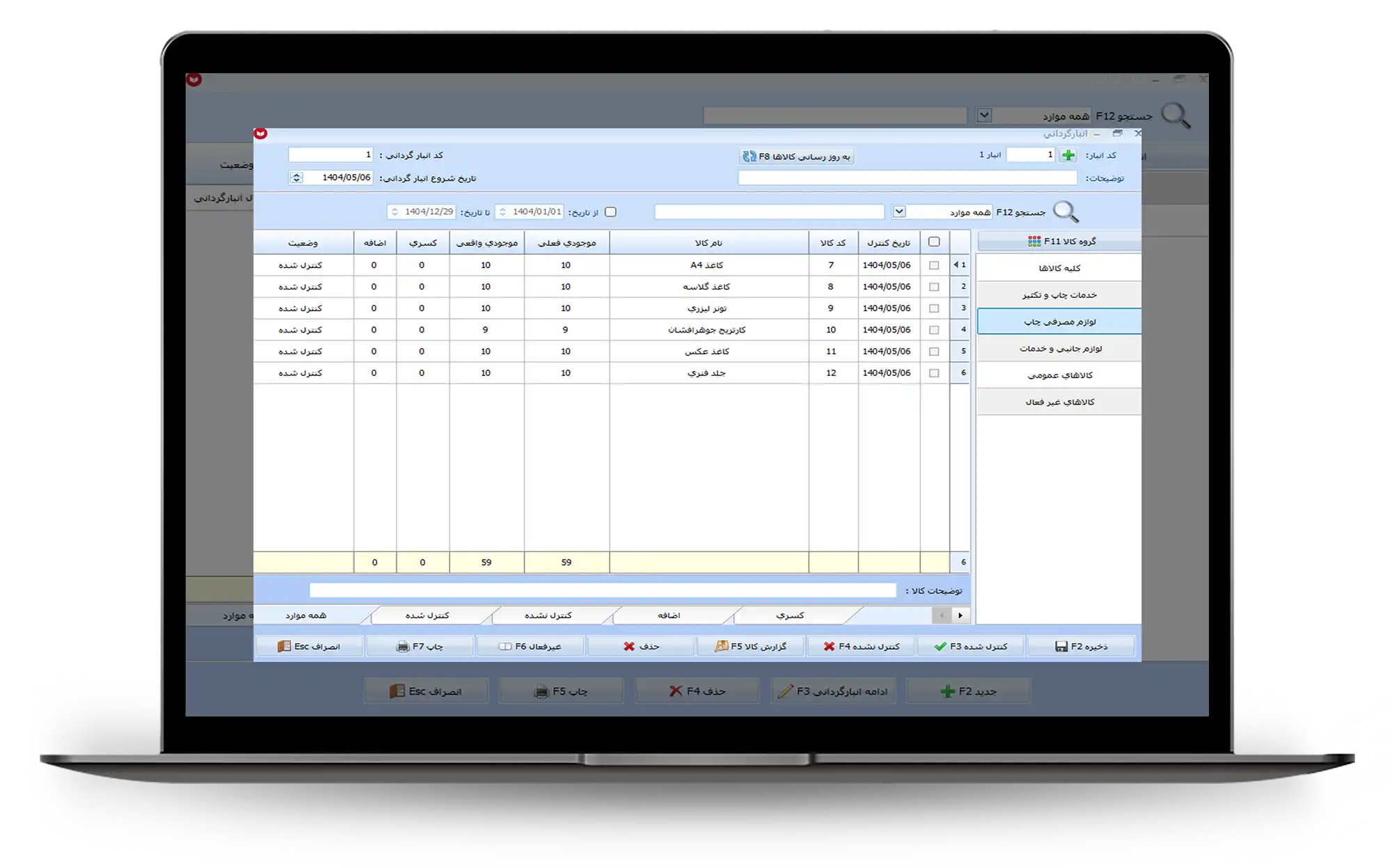
Task: Click the search text field in the dialog
Action: pyautogui.click(x=769, y=212)
